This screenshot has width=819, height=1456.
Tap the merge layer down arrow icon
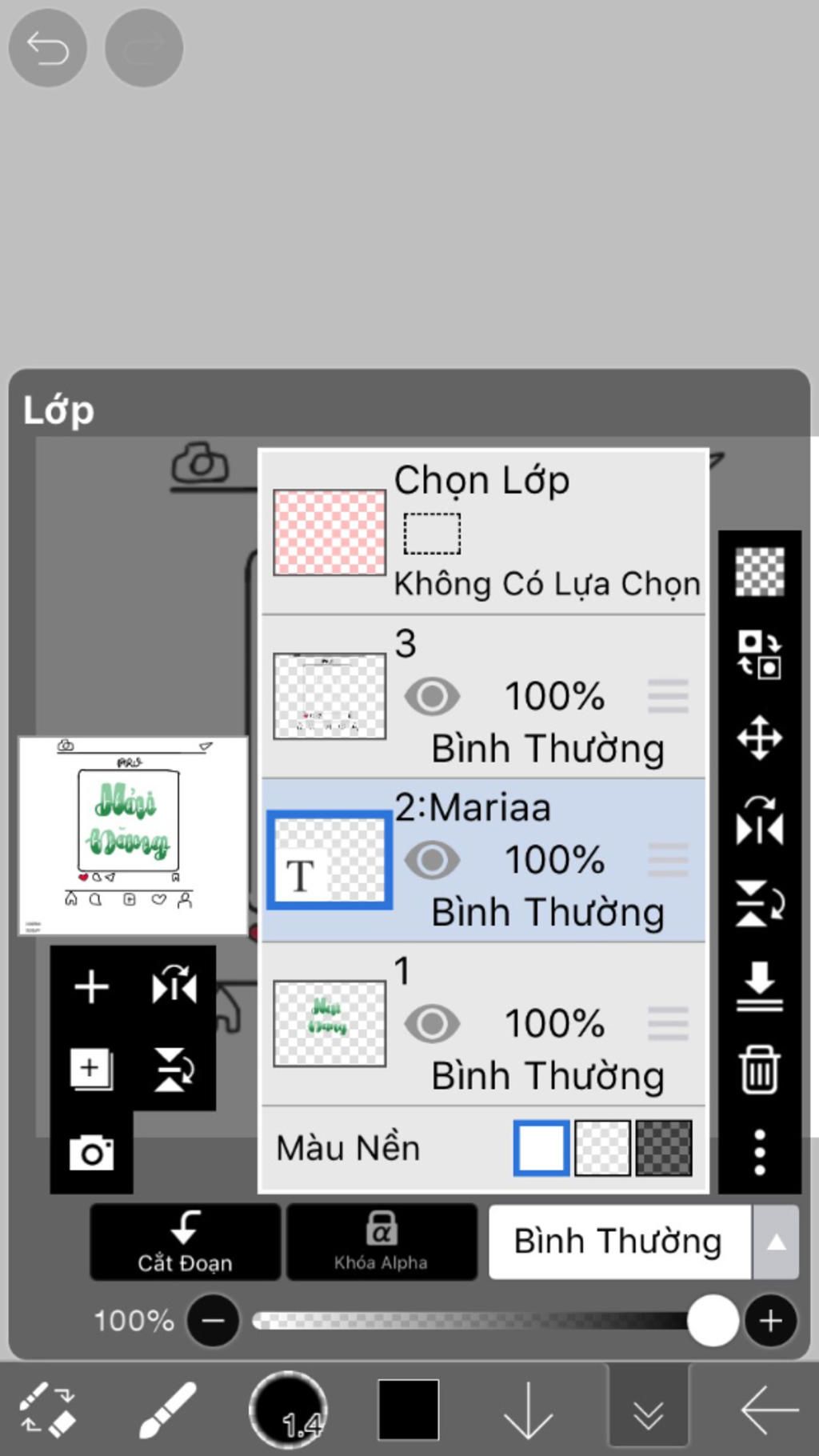coord(759,986)
